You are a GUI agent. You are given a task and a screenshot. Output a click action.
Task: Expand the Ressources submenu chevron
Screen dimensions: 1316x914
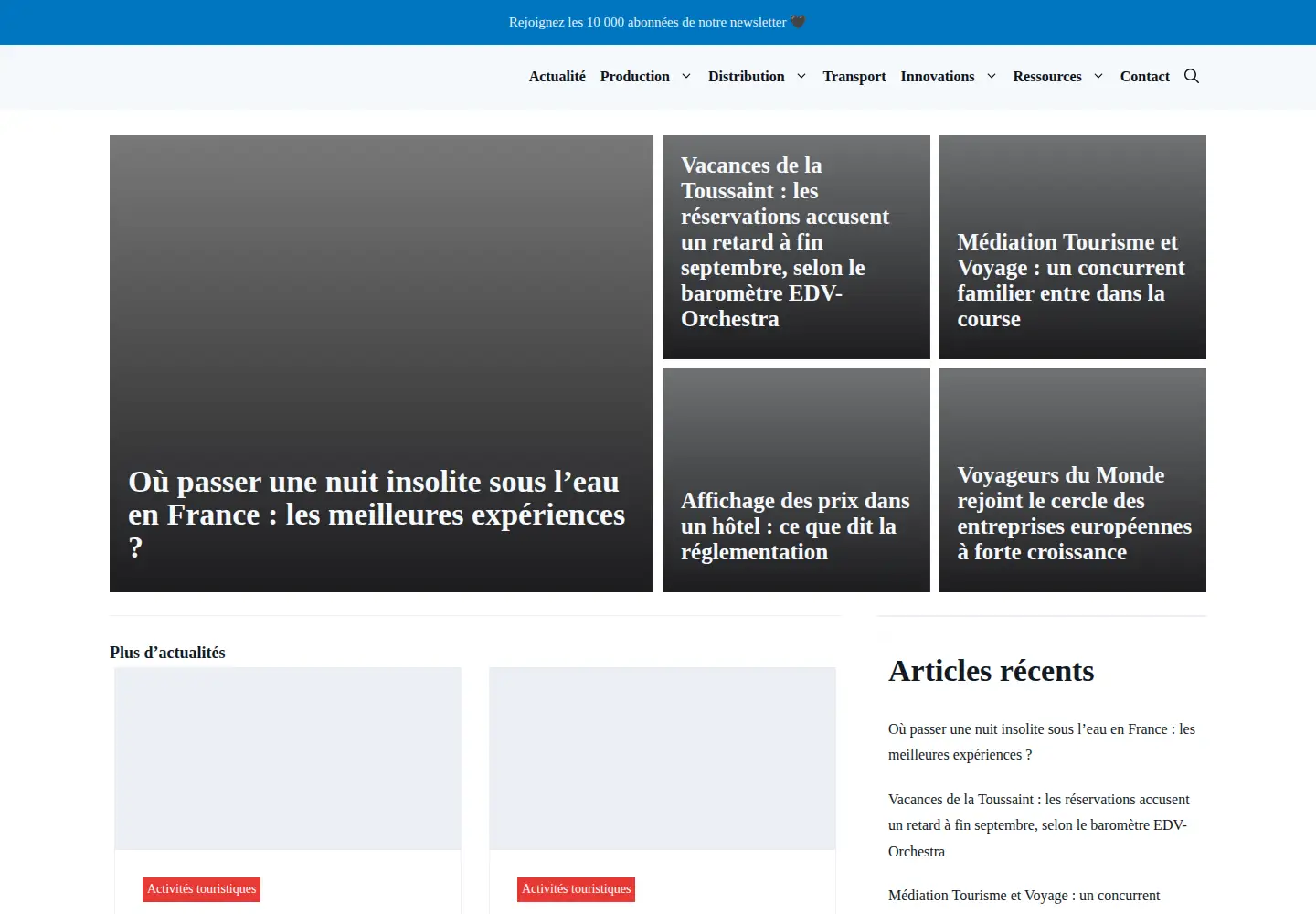(1098, 76)
